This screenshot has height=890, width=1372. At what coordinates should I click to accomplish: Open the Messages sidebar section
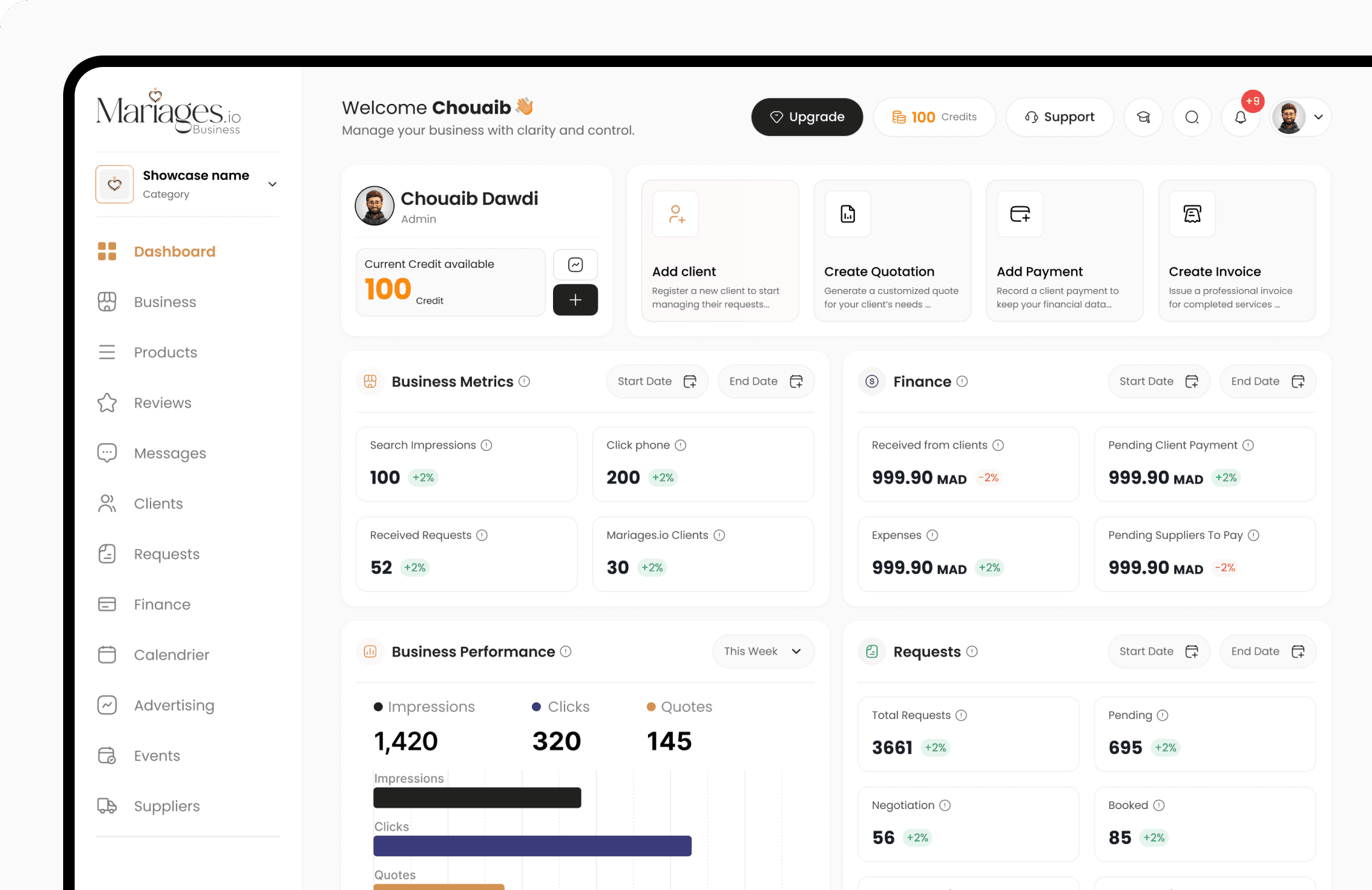[170, 454]
